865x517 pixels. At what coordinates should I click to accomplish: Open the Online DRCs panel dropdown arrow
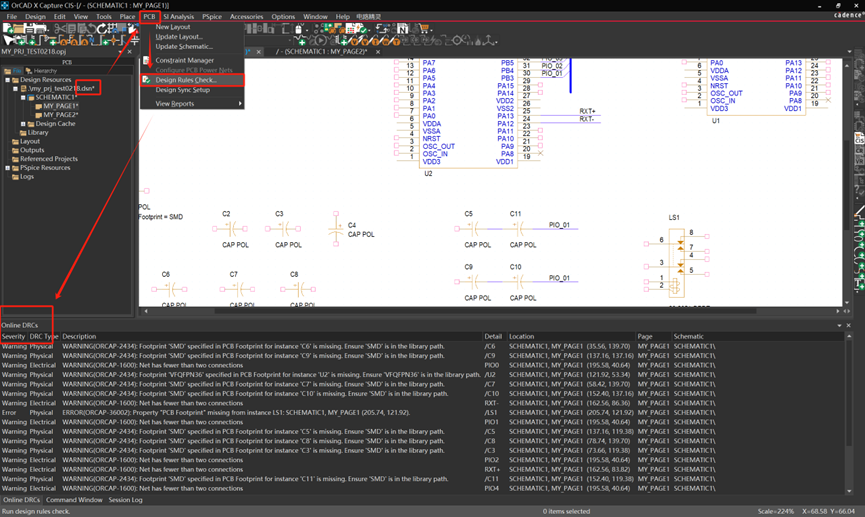click(840, 326)
